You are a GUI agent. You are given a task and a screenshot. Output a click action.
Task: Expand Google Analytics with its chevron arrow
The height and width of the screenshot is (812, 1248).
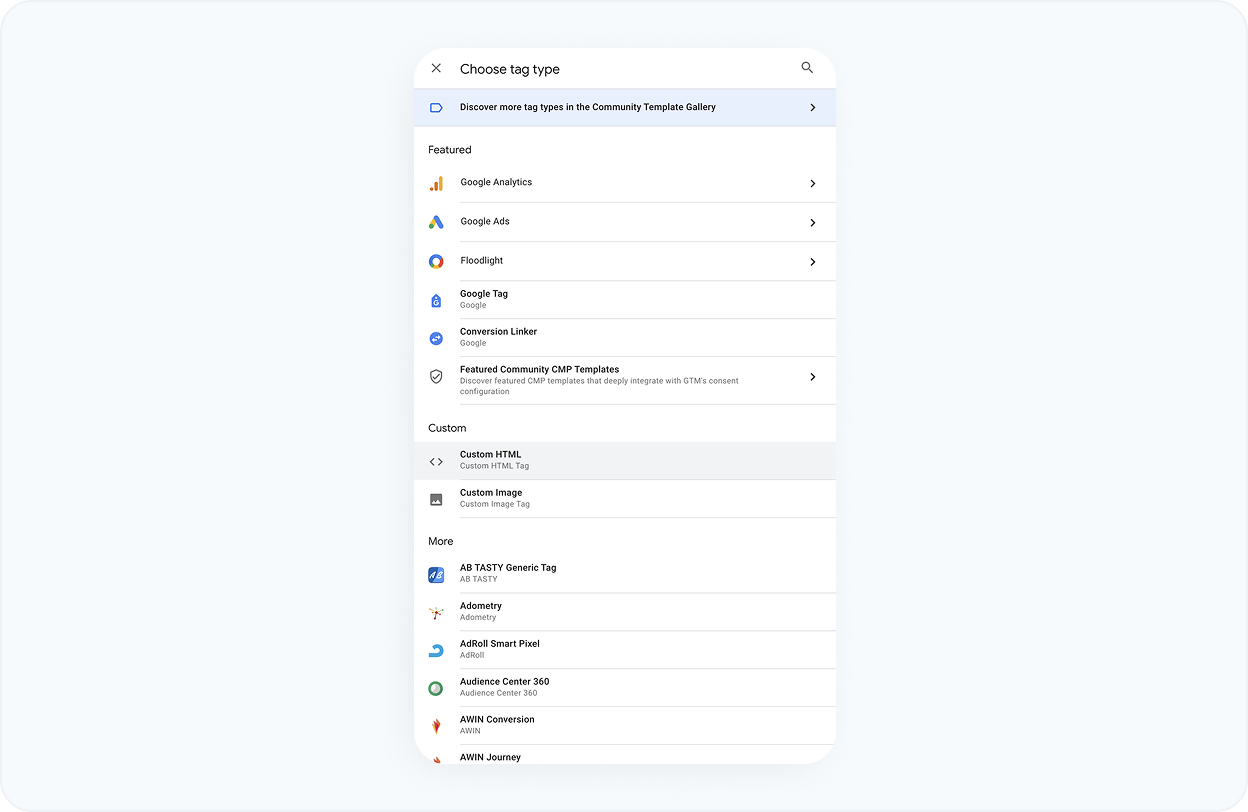(812, 184)
